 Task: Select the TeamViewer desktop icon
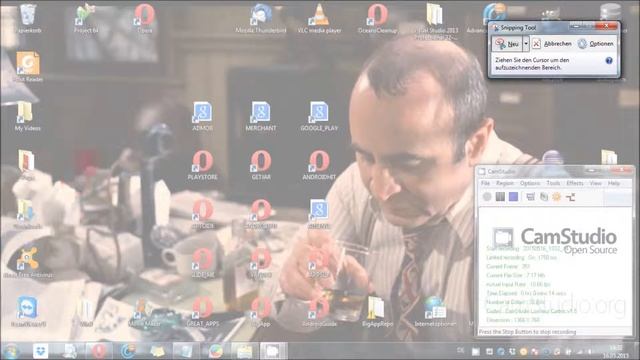(x=28, y=311)
